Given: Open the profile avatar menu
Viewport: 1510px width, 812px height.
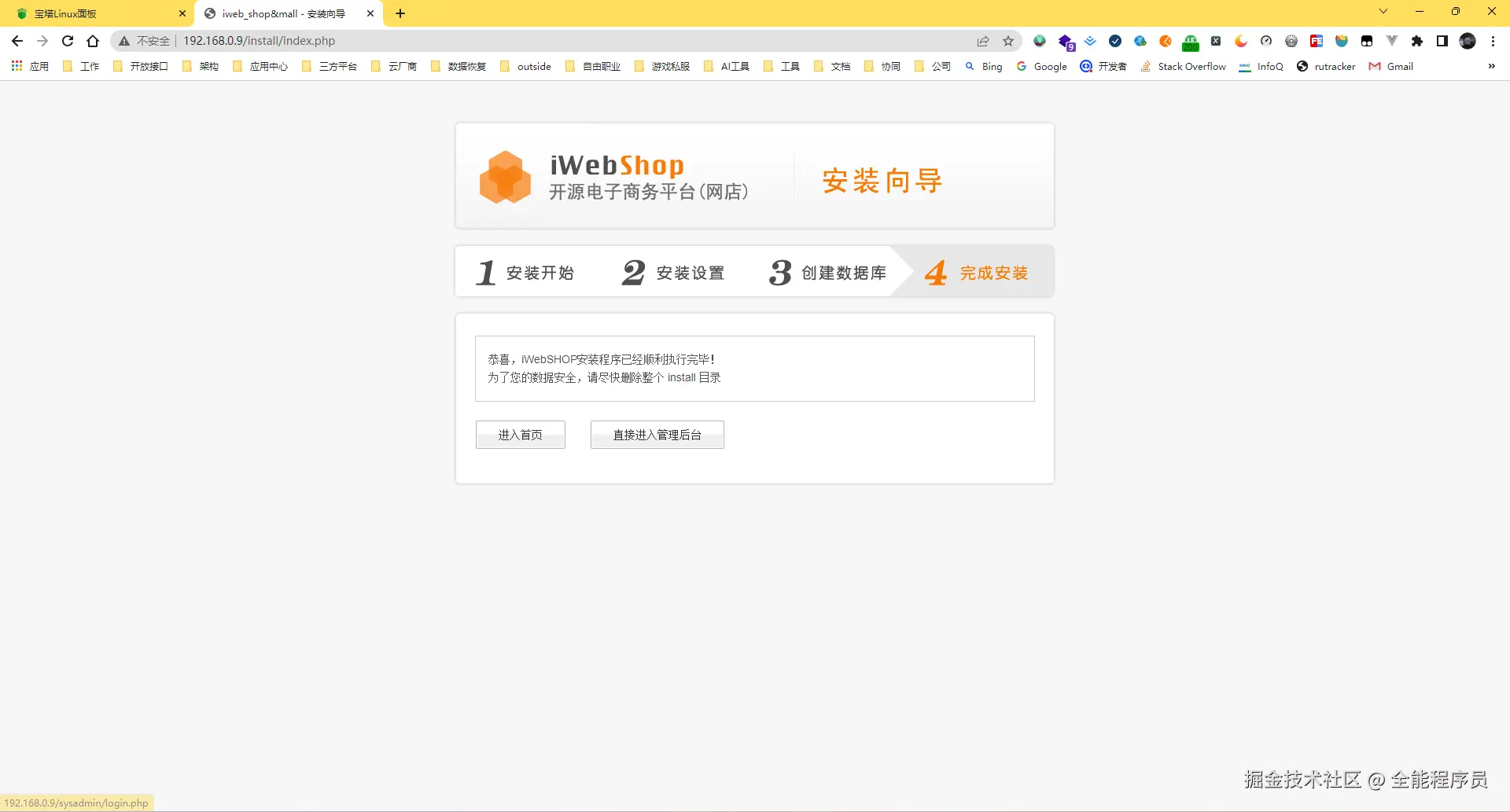Looking at the screenshot, I should (x=1468, y=41).
